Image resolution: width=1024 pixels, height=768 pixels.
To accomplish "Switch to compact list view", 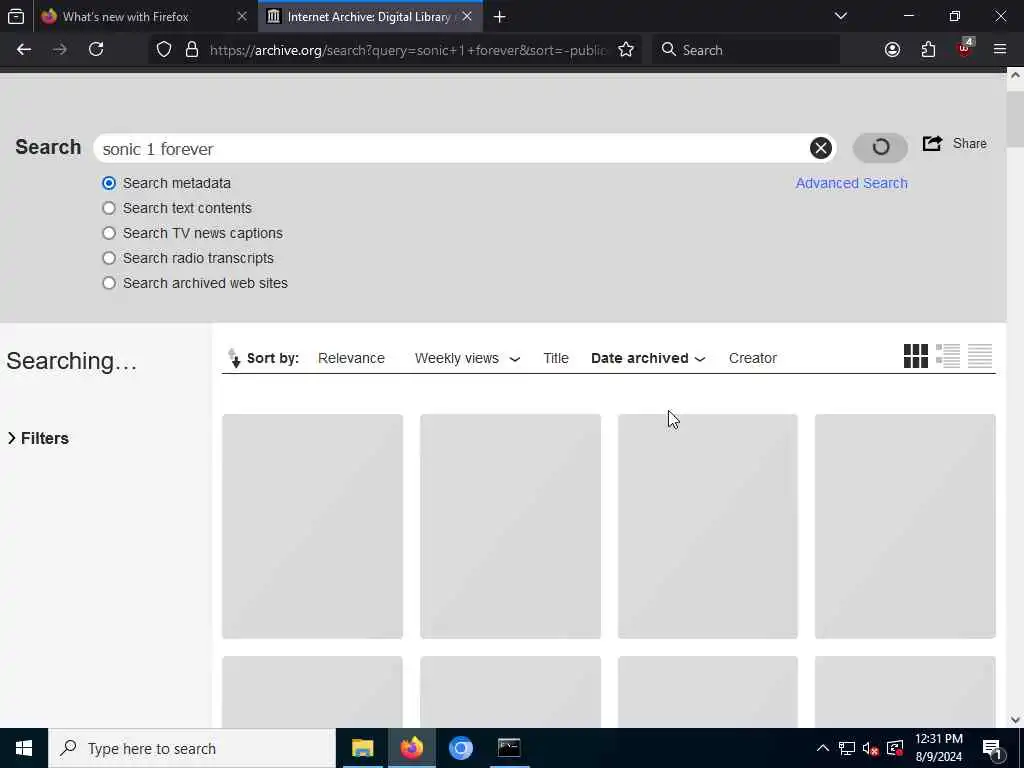I will 980,357.
